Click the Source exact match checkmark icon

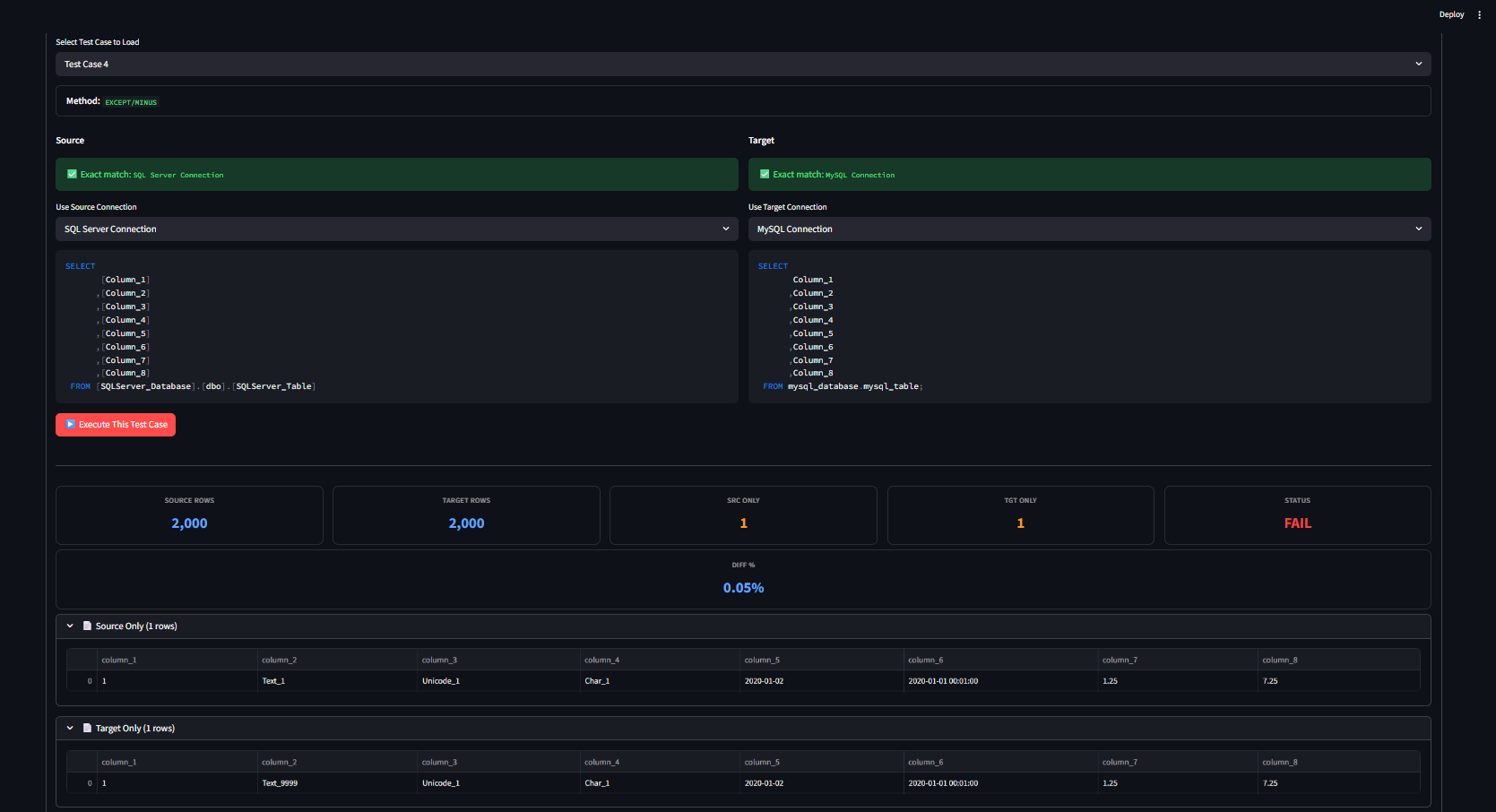pos(72,175)
